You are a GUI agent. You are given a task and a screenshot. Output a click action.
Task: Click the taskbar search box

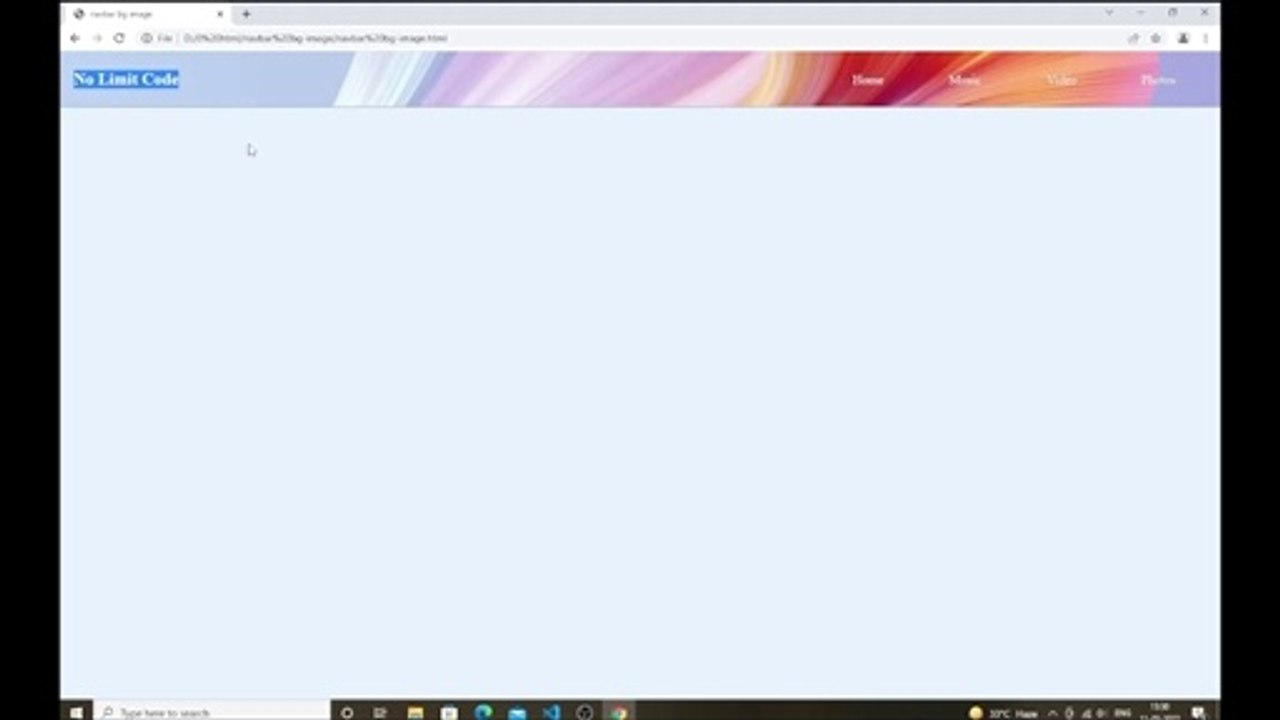click(x=212, y=712)
